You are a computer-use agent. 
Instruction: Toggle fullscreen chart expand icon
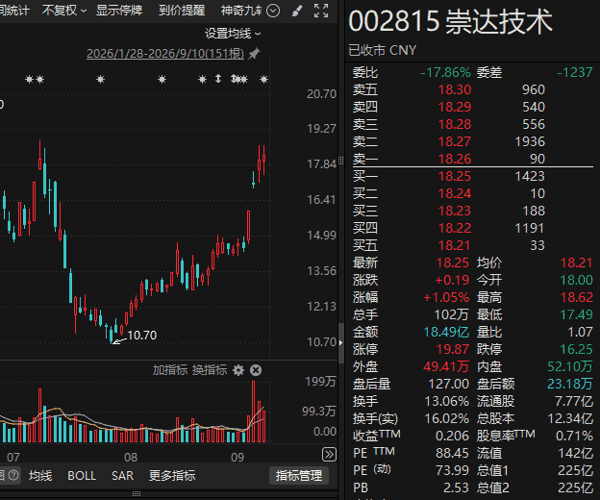(321, 11)
